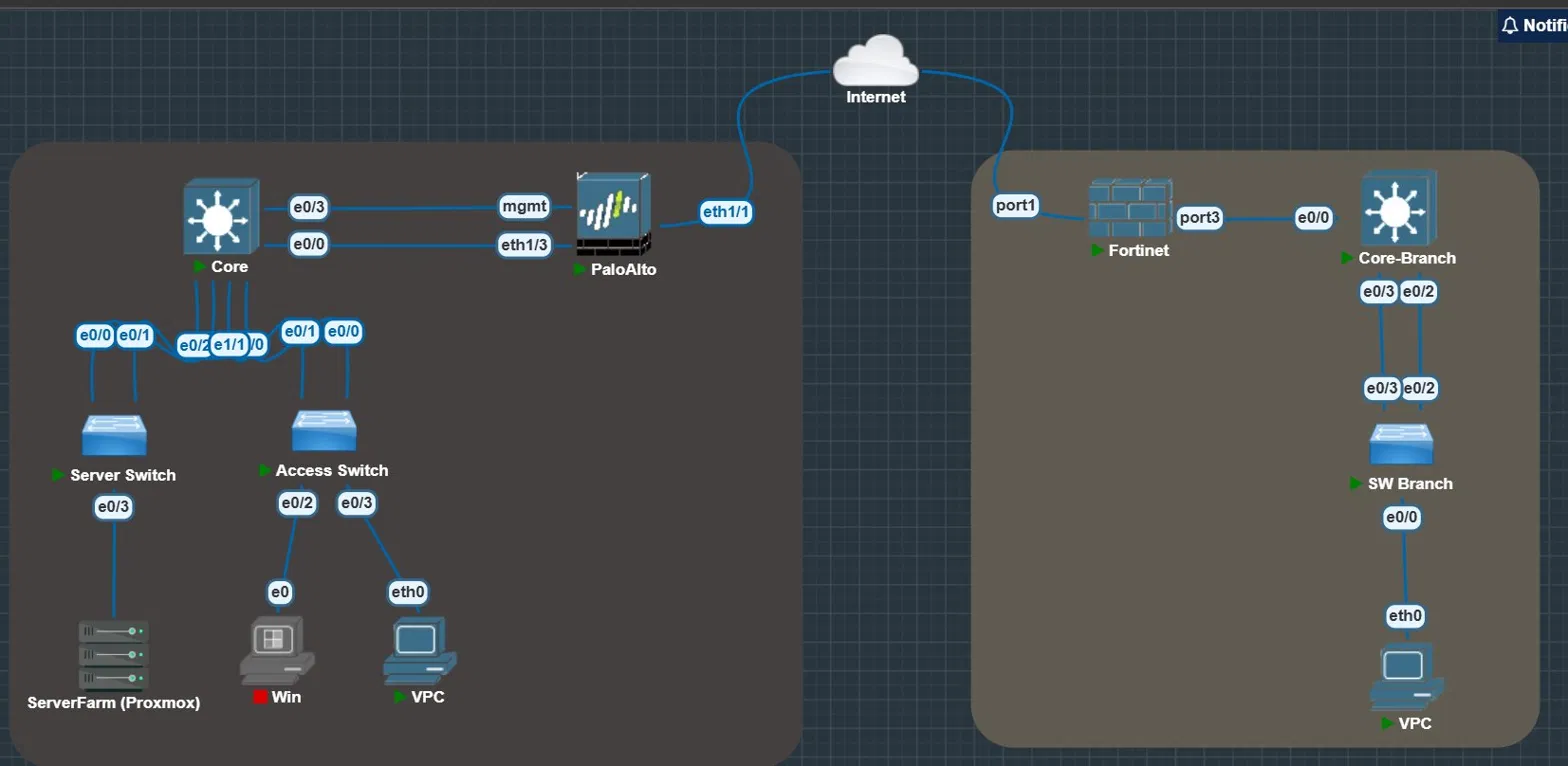The width and height of the screenshot is (1568, 766).
Task: Click the mgmt interface label on PaloAlto
Action: click(525, 207)
